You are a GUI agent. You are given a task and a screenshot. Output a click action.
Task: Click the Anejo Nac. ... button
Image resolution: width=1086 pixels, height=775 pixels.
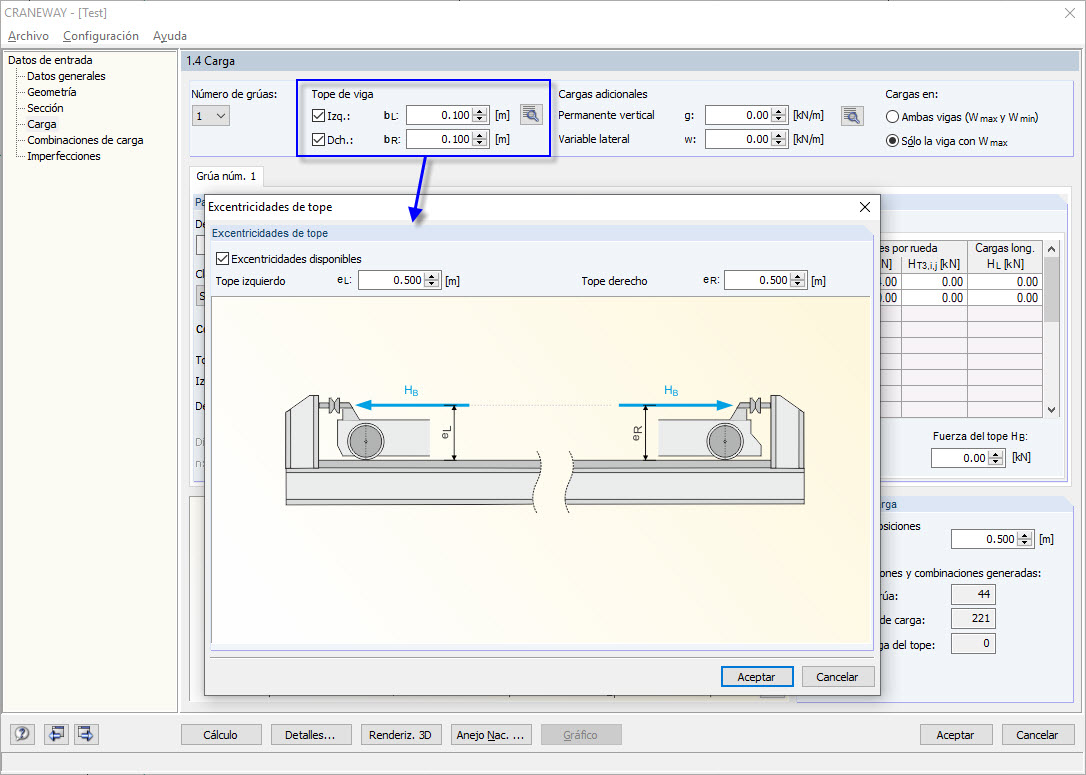(490, 735)
